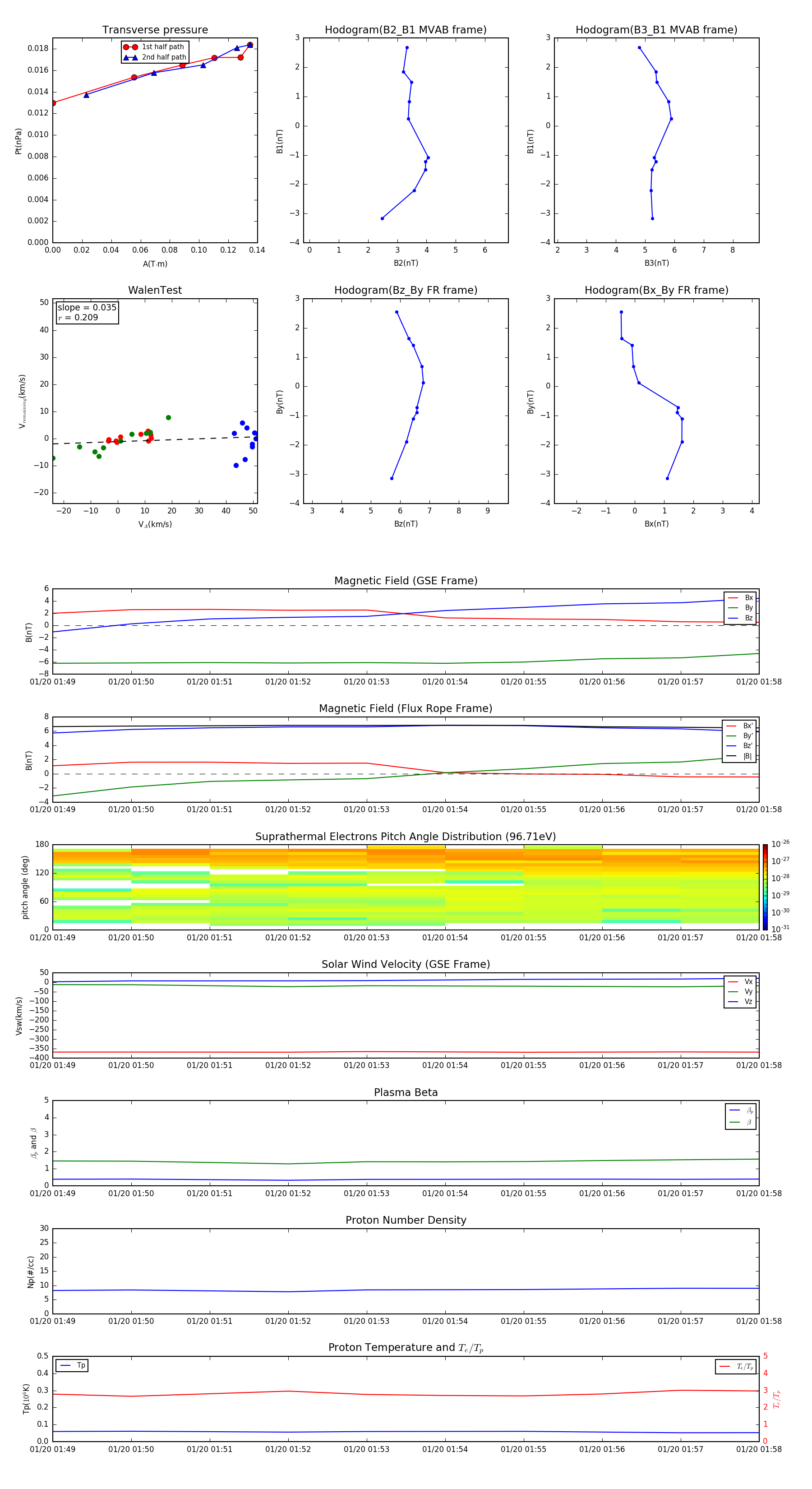Click the '10^-31' colorbar label
The width and height of the screenshot is (812, 1489).
coord(780,929)
